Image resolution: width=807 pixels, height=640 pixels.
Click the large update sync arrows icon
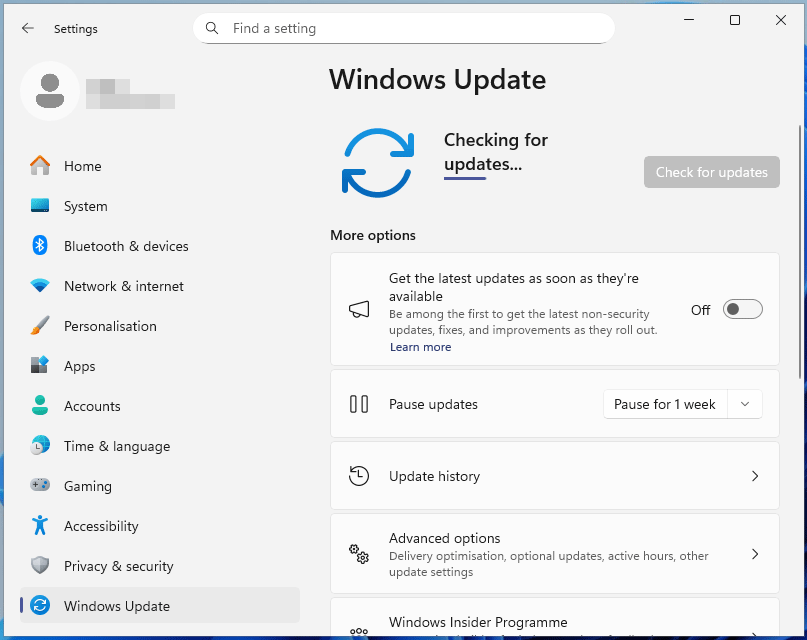378,163
